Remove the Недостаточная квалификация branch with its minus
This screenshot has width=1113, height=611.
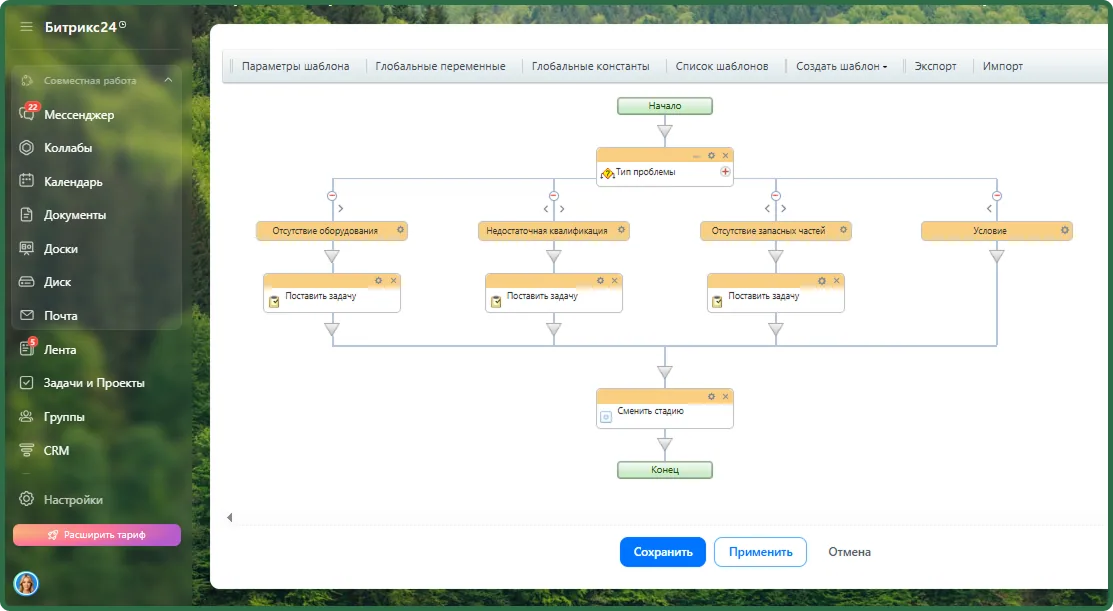pos(554,196)
